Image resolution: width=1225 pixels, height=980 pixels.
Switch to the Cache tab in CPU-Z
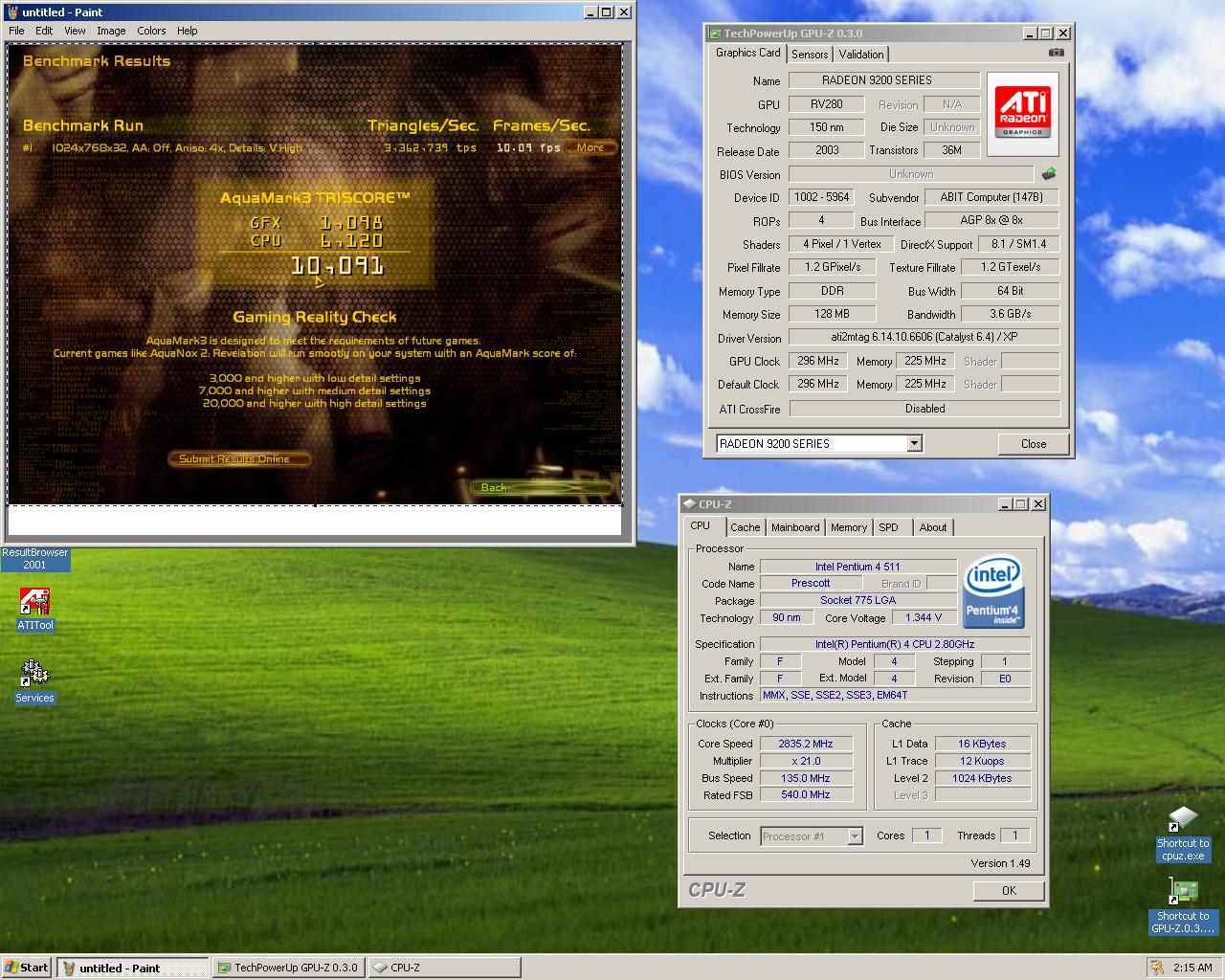[x=745, y=527]
